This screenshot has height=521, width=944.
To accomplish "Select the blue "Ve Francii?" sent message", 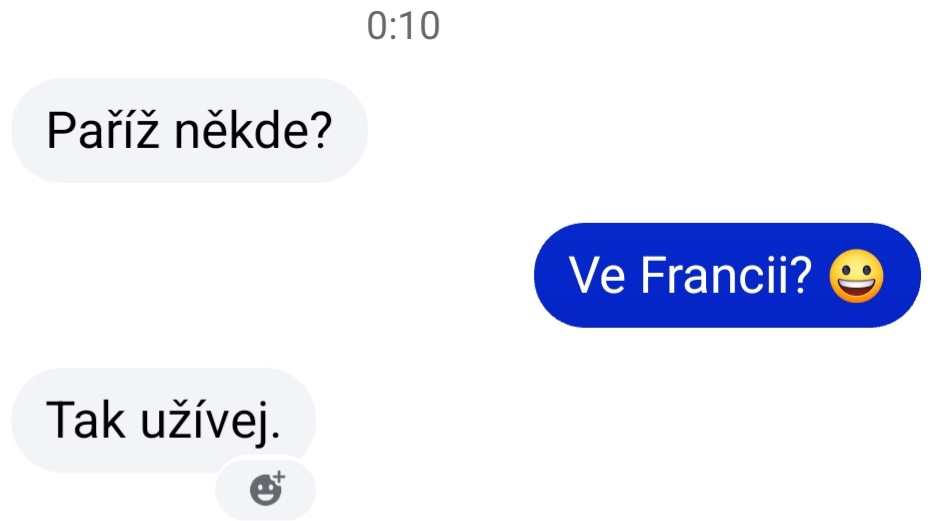I will 727,275.
